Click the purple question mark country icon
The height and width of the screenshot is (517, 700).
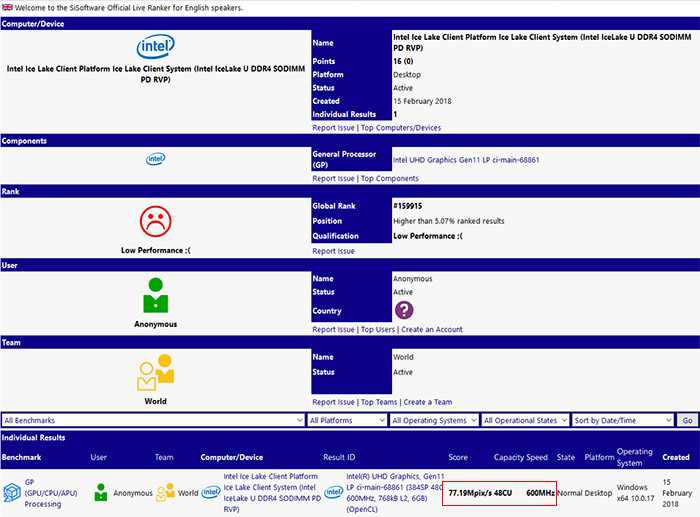[x=404, y=310]
